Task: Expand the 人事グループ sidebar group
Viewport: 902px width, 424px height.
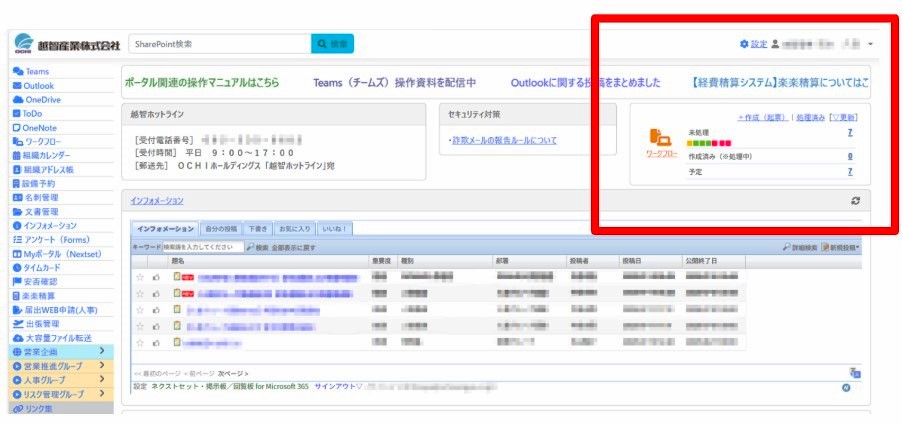Action: [102, 380]
